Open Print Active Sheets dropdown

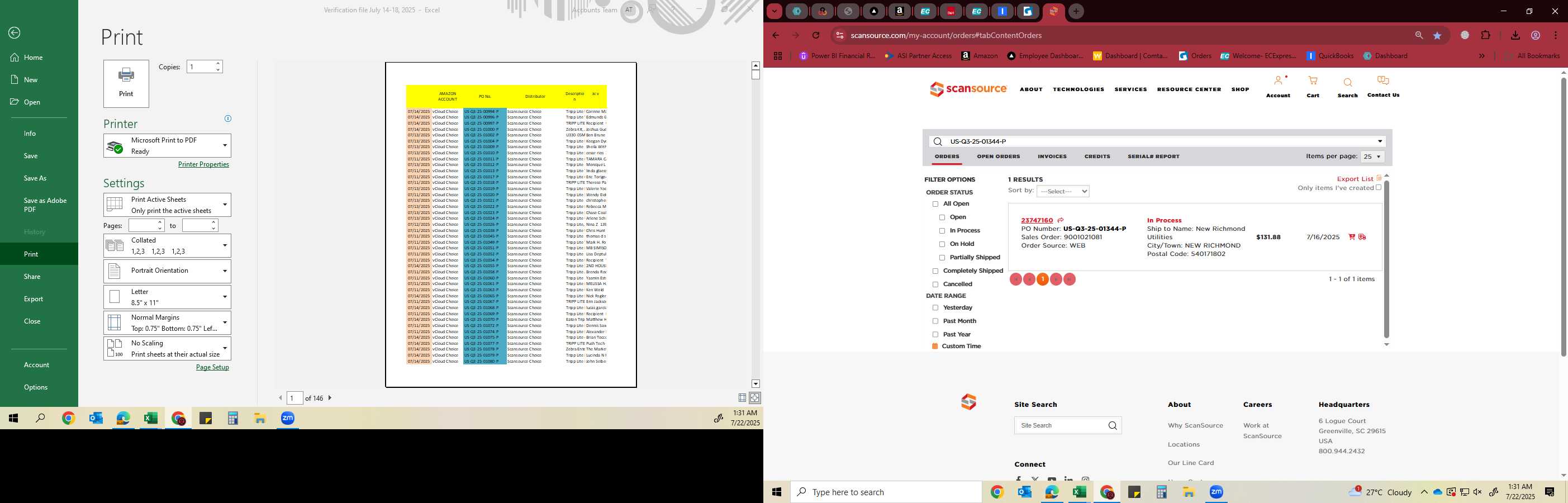coord(168,205)
